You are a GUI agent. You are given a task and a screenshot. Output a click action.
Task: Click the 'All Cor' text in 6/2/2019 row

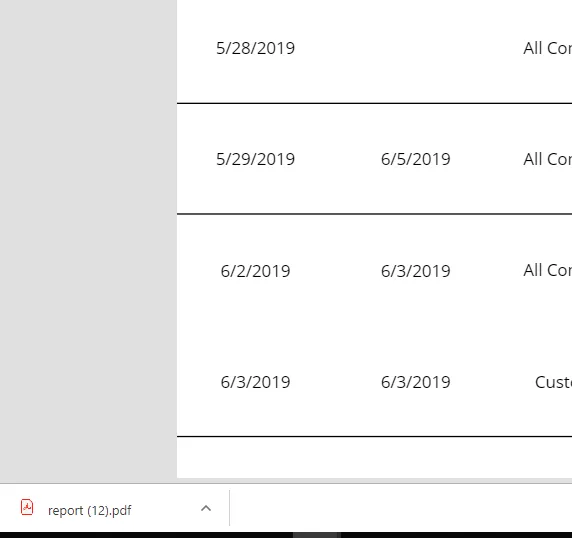pyautogui.click(x=548, y=270)
